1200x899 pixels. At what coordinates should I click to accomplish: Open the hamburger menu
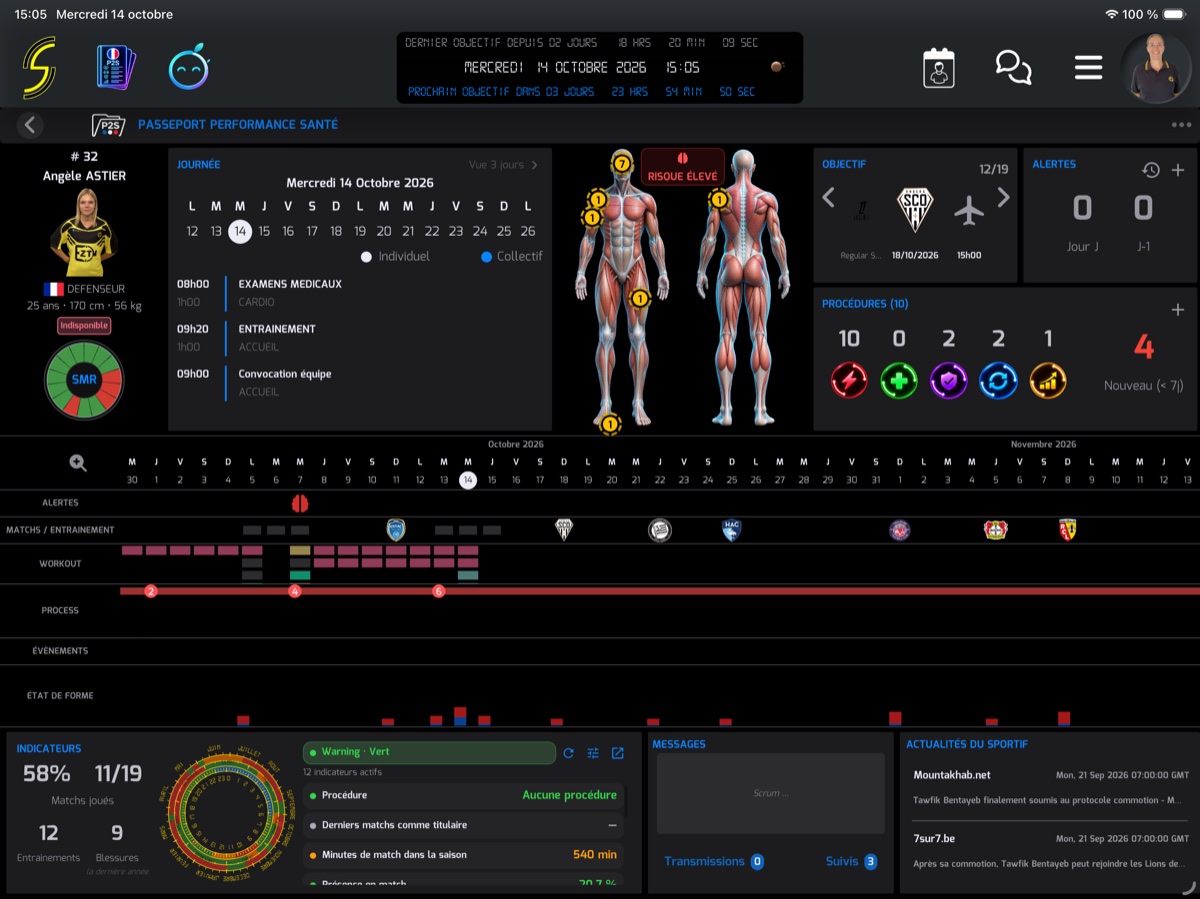1088,68
